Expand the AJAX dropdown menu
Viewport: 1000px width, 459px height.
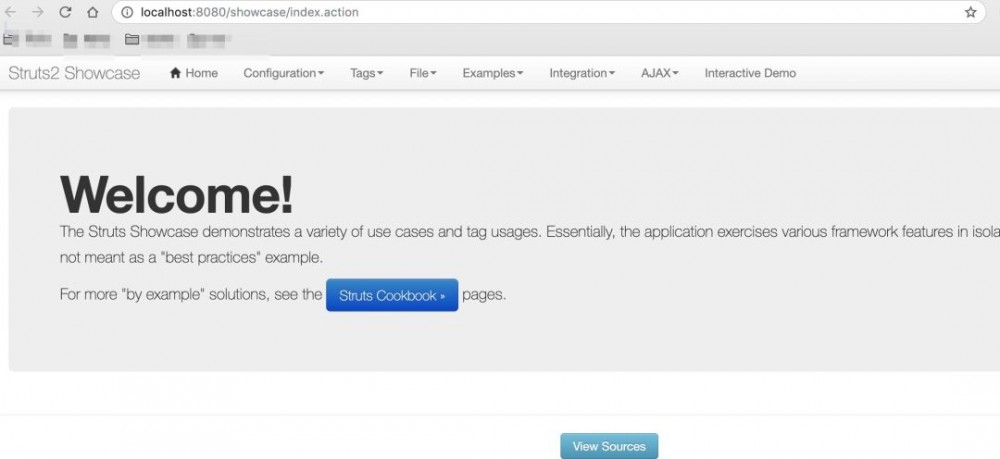coord(659,73)
